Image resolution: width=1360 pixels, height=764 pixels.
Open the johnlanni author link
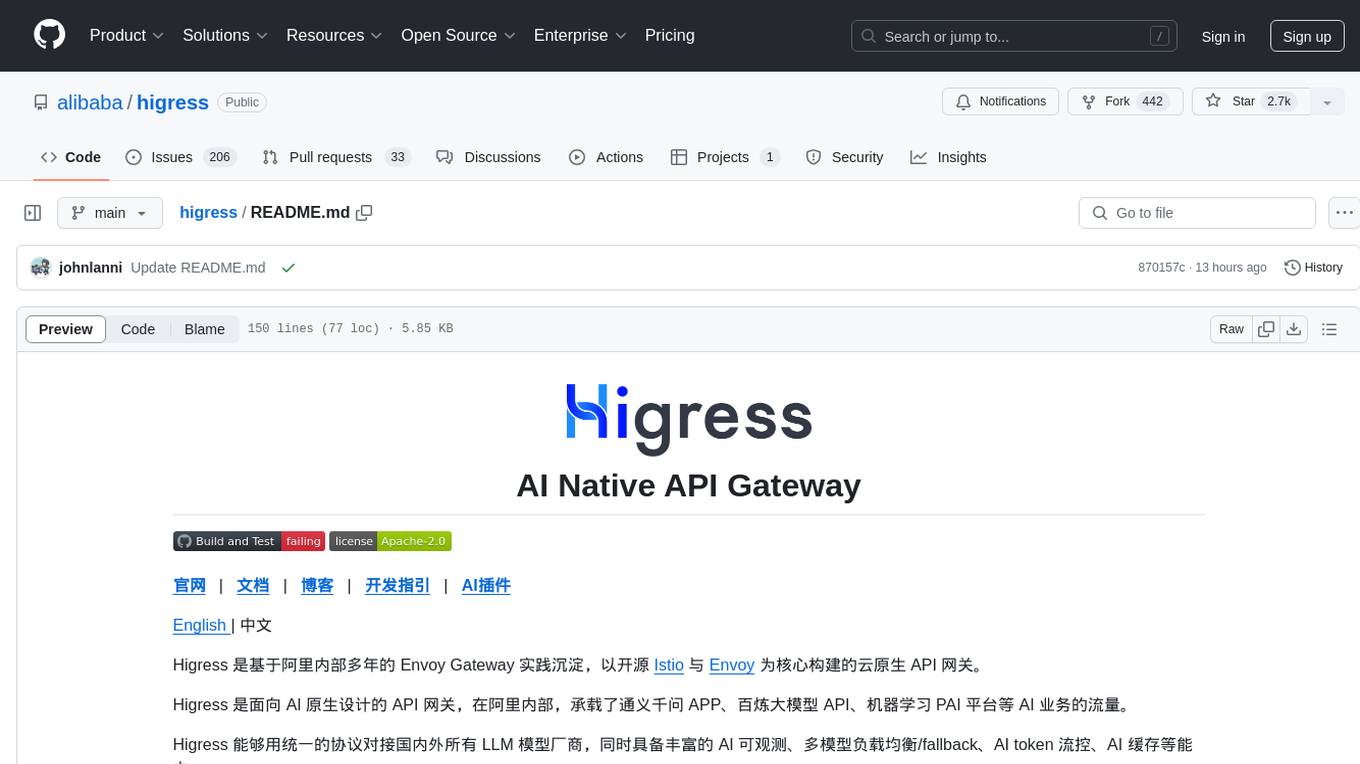point(91,267)
